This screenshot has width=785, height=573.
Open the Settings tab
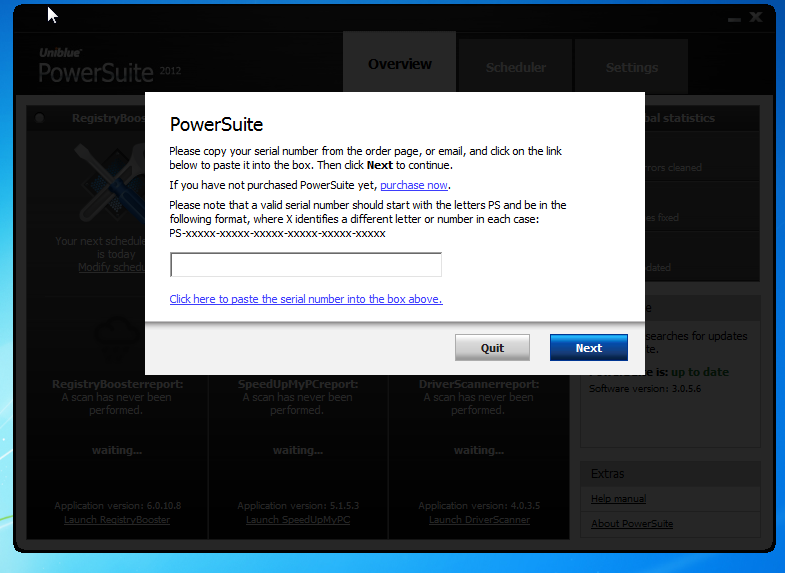pyautogui.click(x=632, y=68)
